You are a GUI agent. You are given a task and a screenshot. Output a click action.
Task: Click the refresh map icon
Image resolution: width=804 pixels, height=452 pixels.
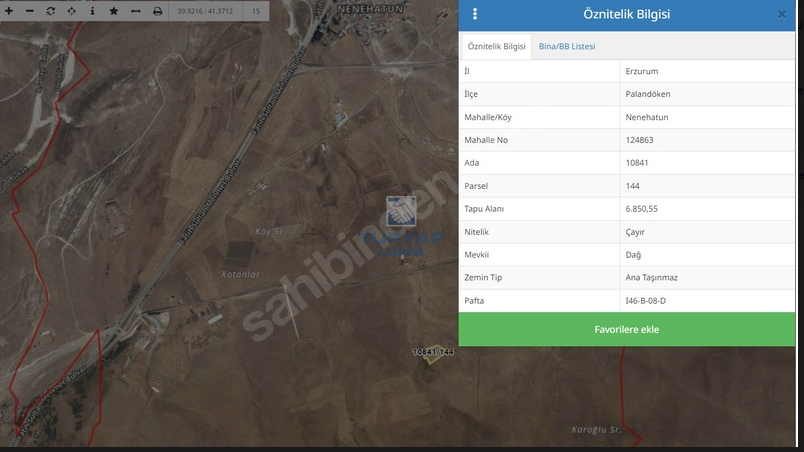pos(50,11)
